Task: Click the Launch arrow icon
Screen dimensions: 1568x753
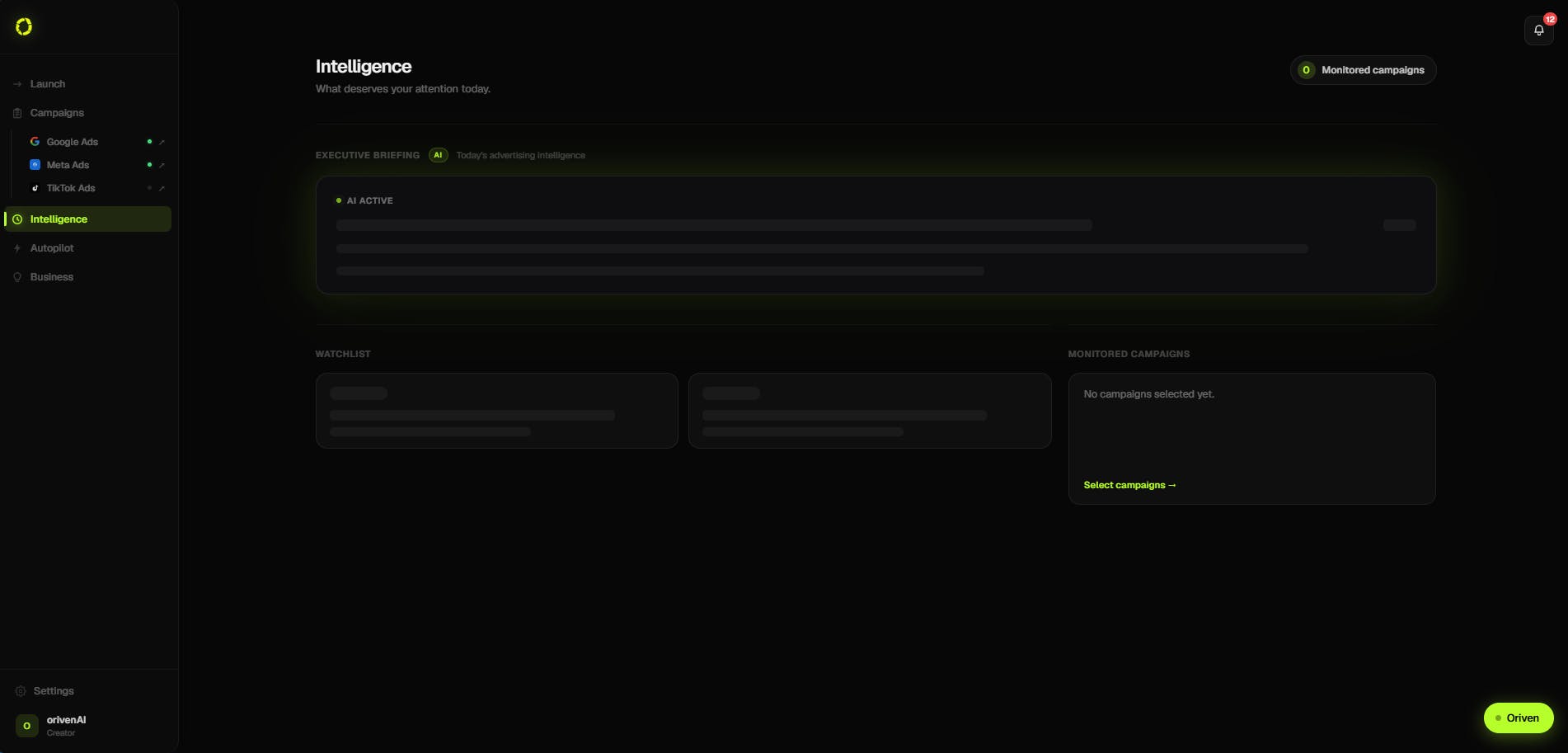Action: pyautogui.click(x=17, y=84)
